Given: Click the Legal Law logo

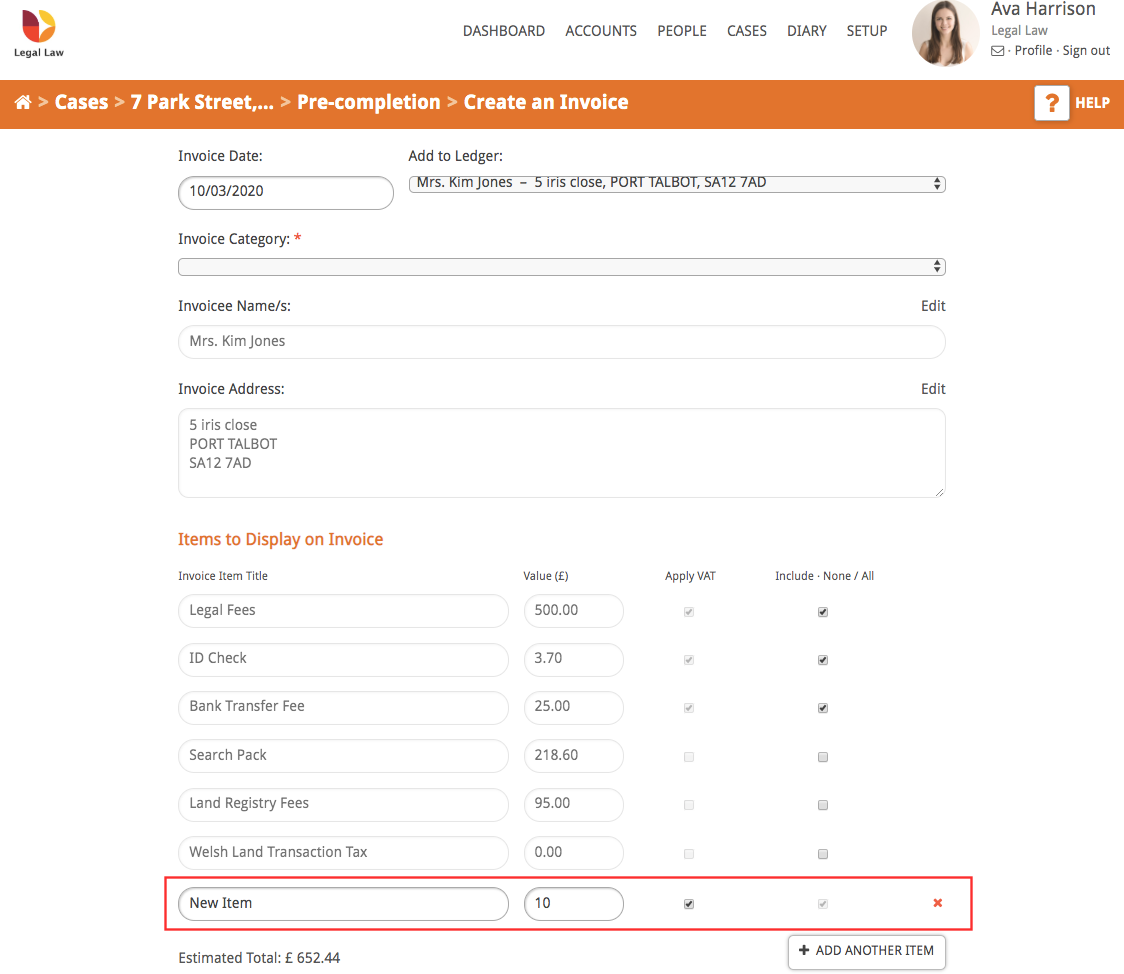Looking at the screenshot, I should (38, 36).
